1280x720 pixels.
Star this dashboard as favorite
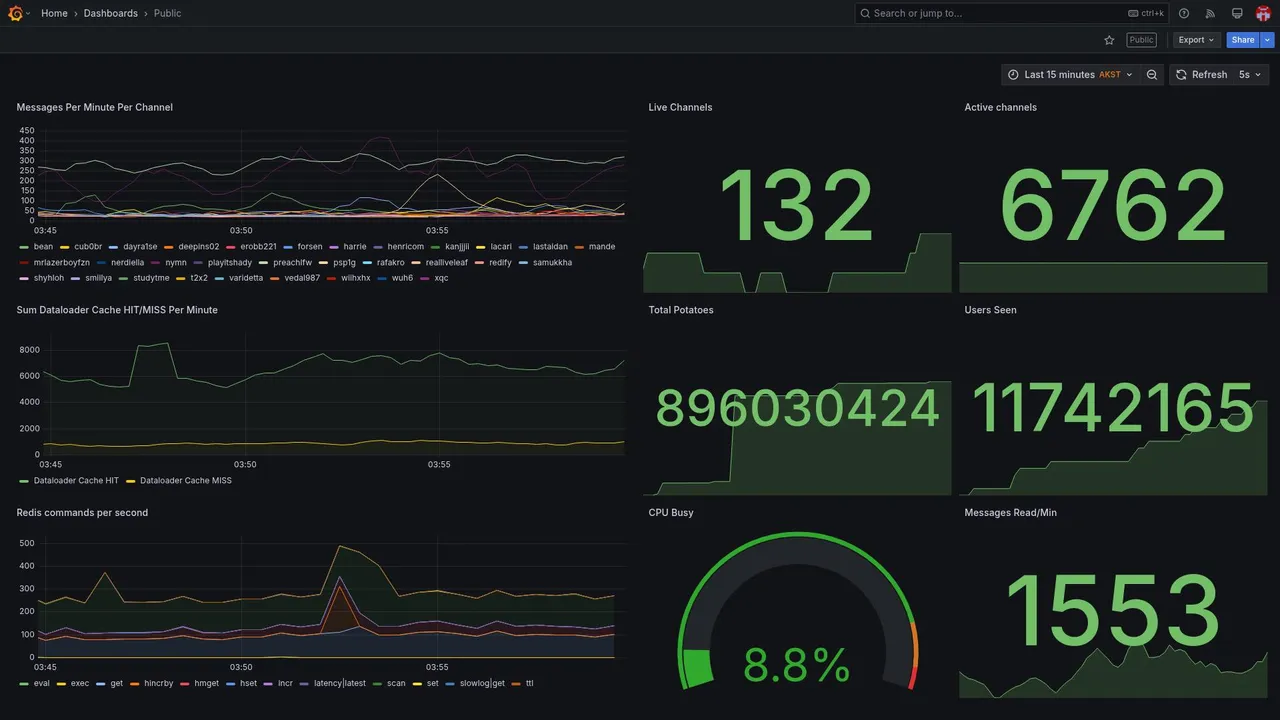[1109, 40]
